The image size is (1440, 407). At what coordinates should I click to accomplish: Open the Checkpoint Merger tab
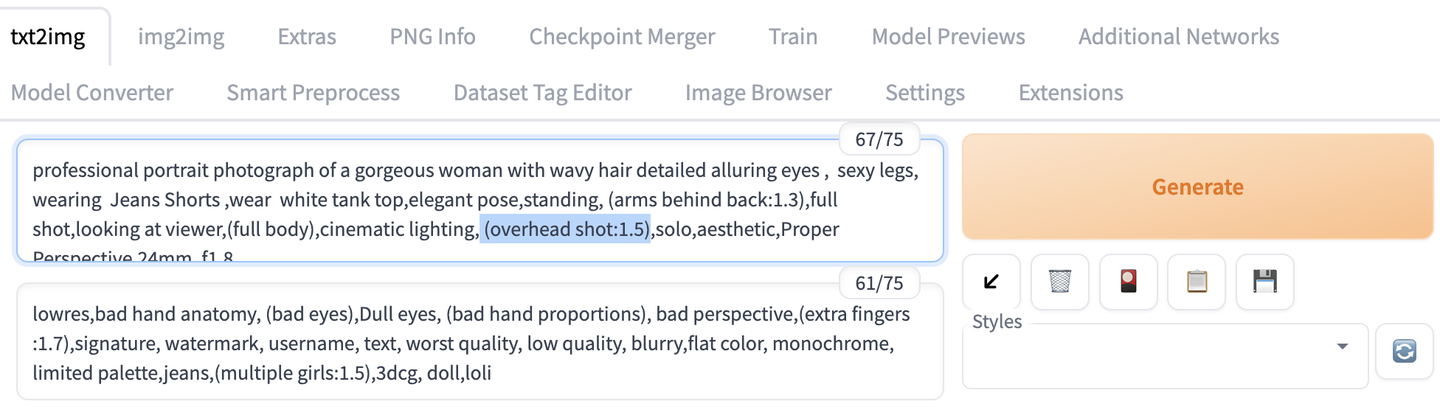622,37
